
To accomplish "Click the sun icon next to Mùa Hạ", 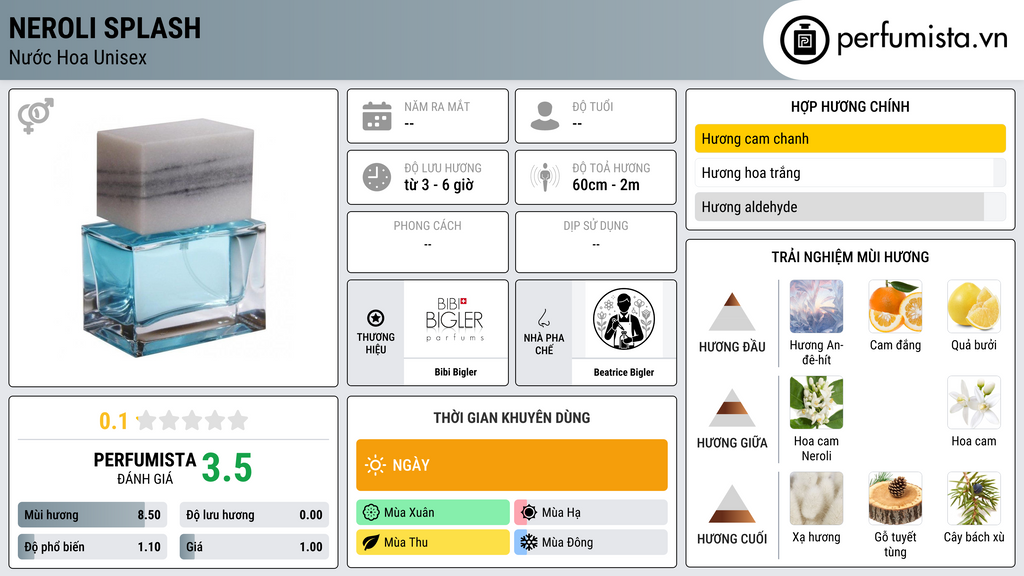I will pos(529,512).
